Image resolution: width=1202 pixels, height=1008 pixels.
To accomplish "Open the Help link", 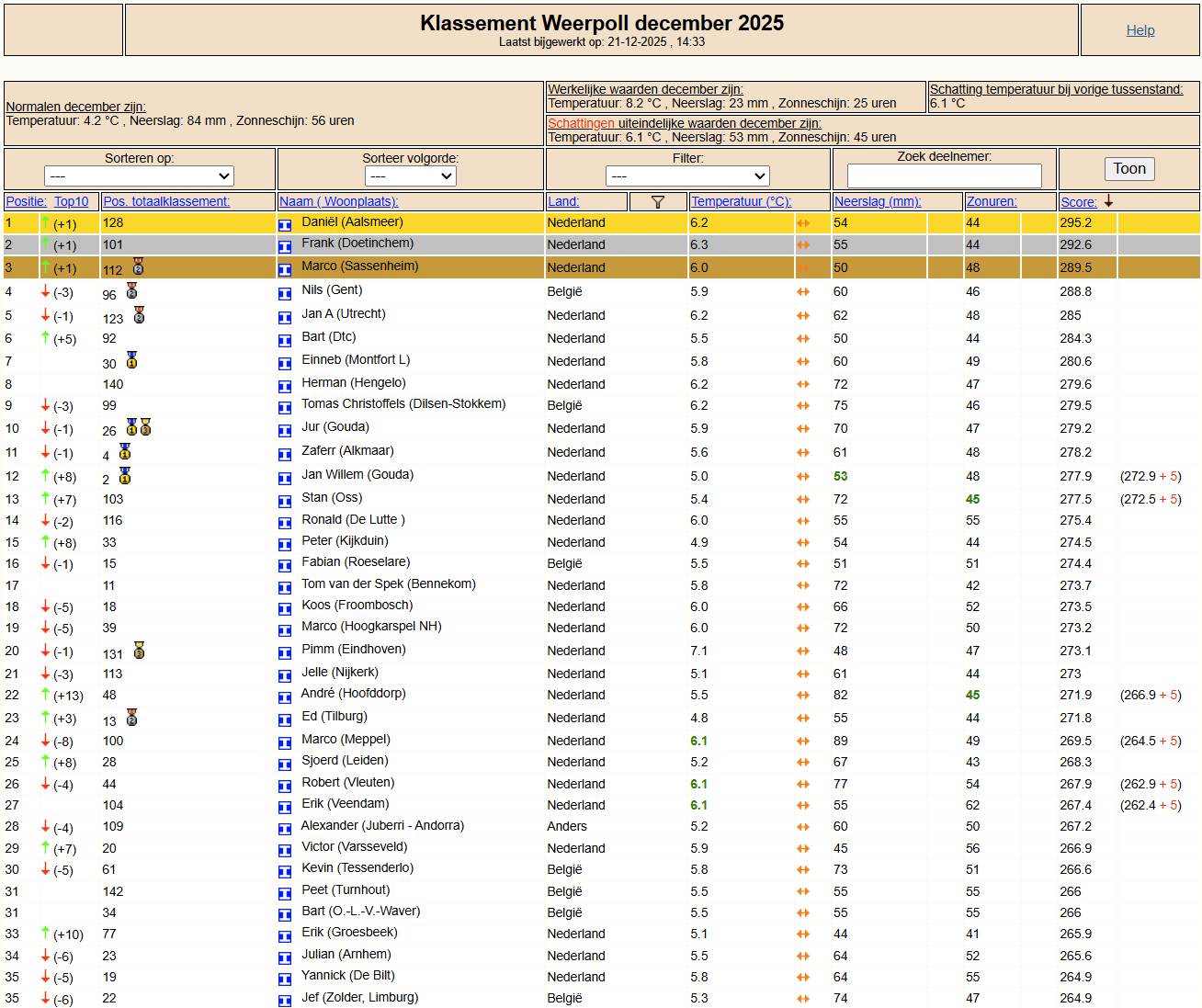I will [1140, 30].
